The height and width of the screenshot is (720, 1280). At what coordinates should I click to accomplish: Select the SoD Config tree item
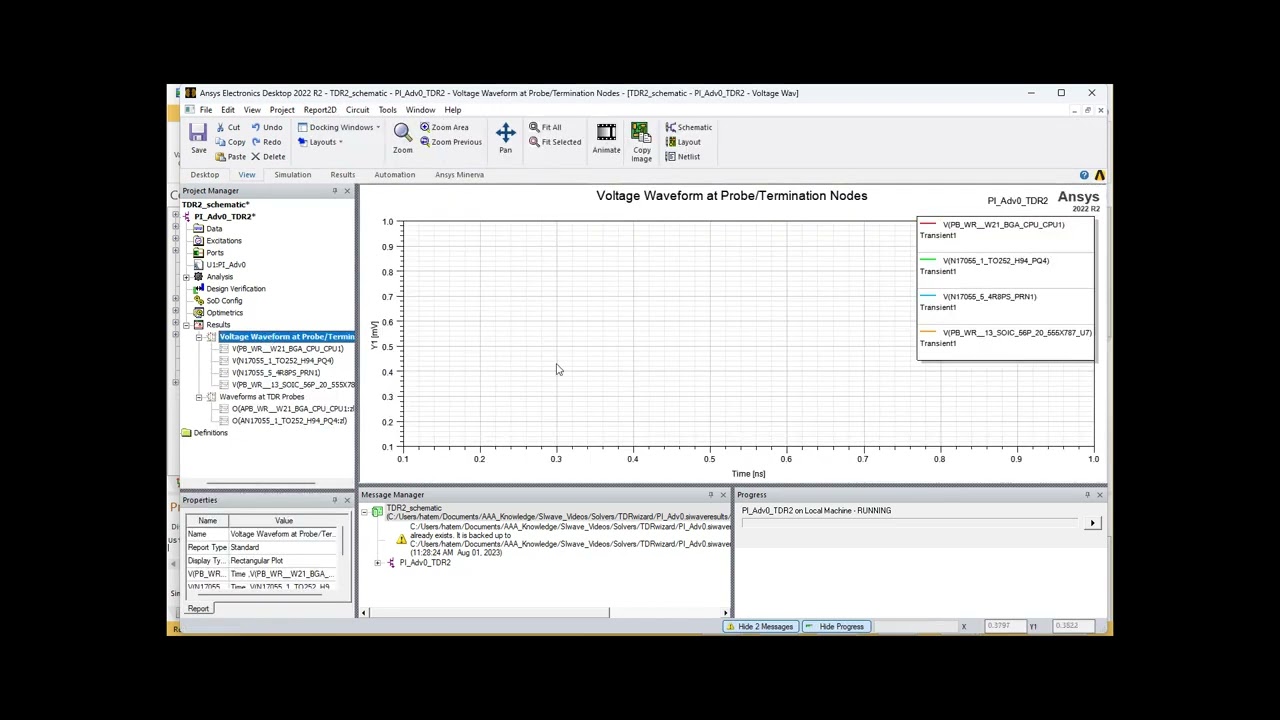coord(224,301)
